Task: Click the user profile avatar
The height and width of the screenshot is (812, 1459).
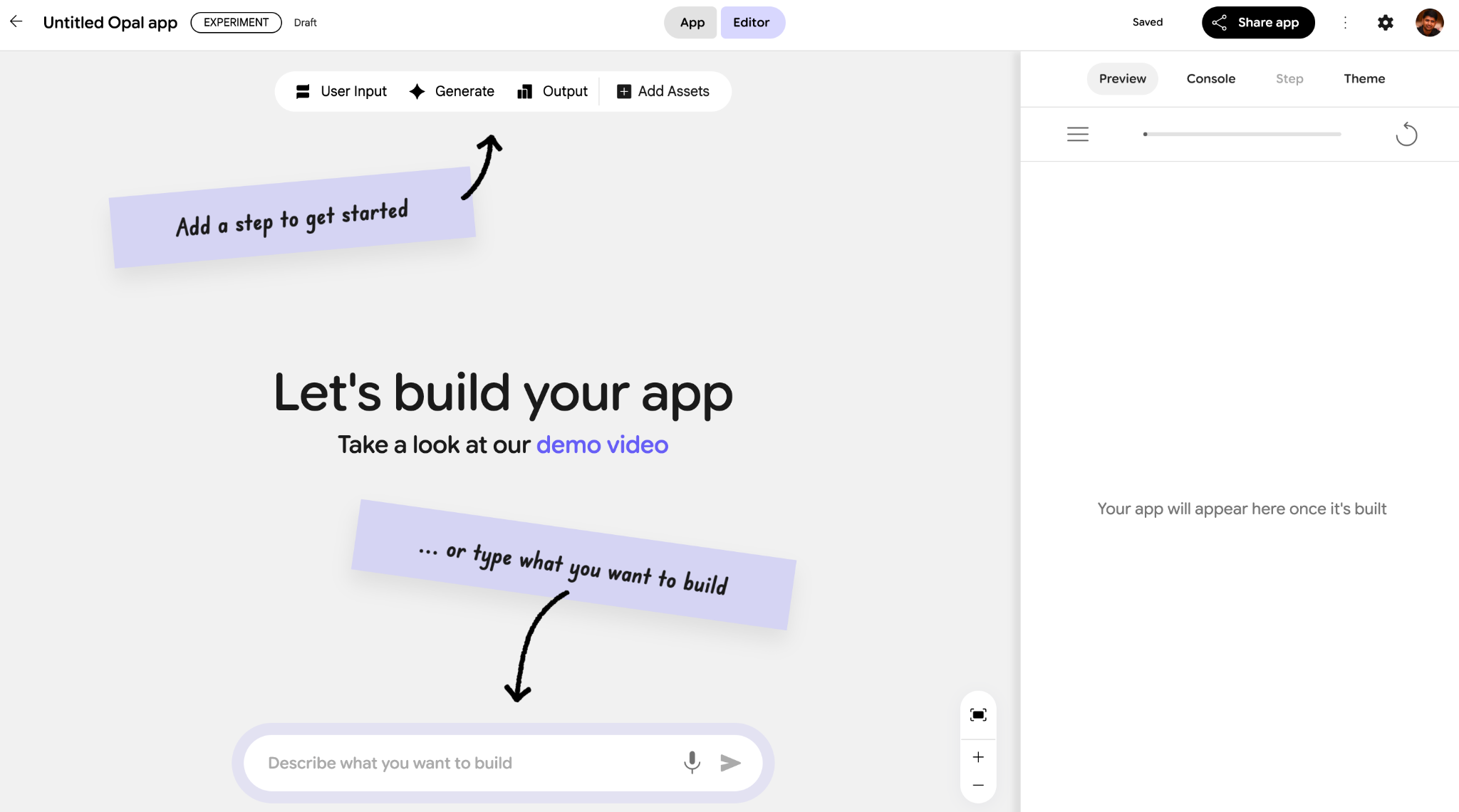Action: (x=1429, y=23)
